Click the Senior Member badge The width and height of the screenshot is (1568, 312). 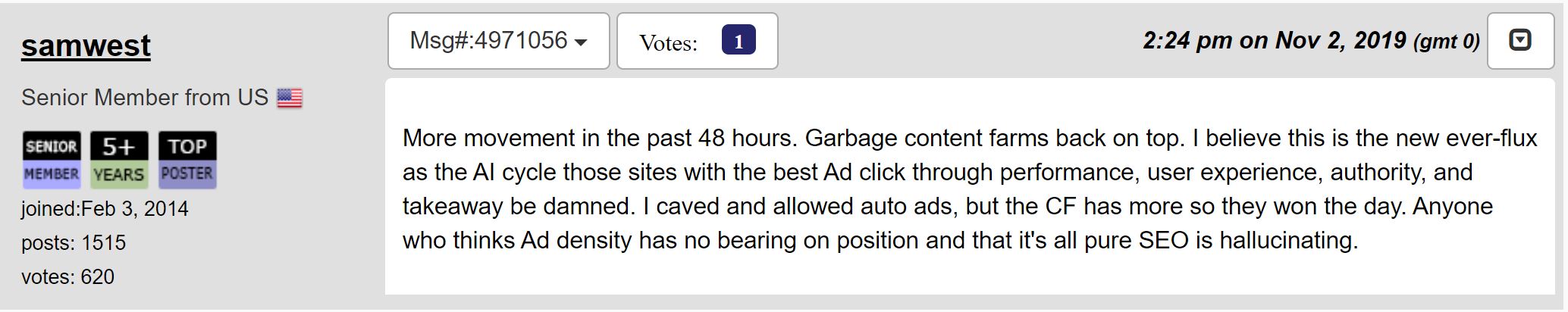(x=52, y=160)
